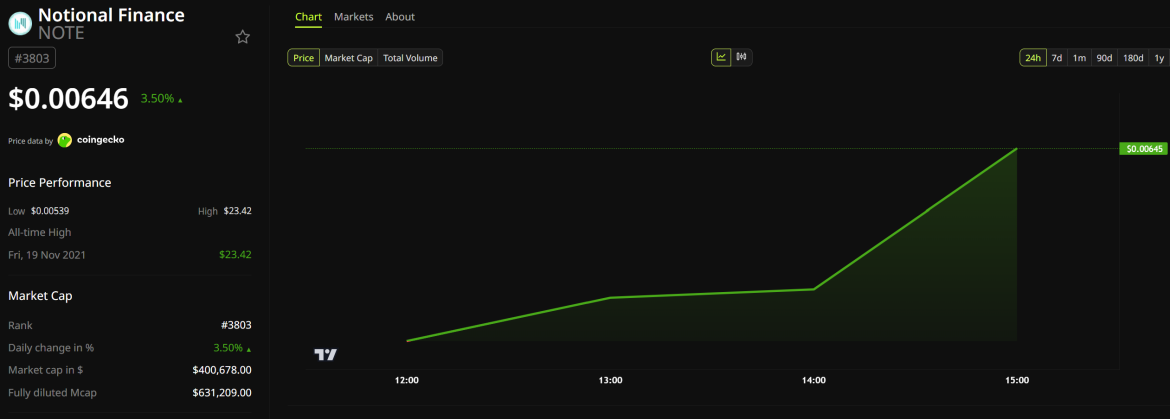Open the Chart tab
The height and width of the screenshot is (419, 1170).
coord(308,16)
